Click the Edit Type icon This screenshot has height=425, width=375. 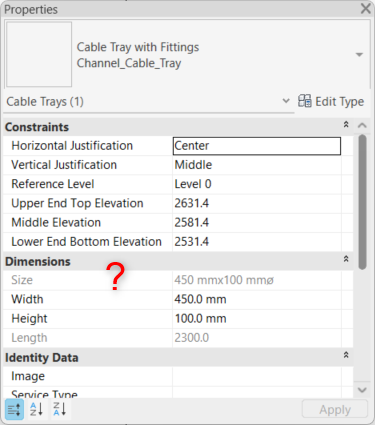pos(305,101)
